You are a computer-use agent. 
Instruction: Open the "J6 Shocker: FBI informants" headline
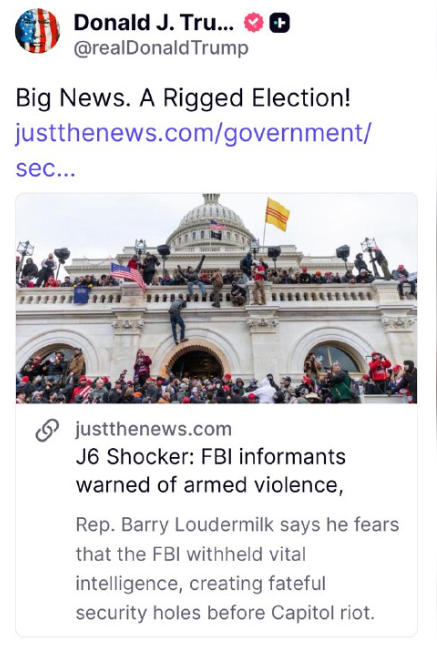click(x=211, y=457)
